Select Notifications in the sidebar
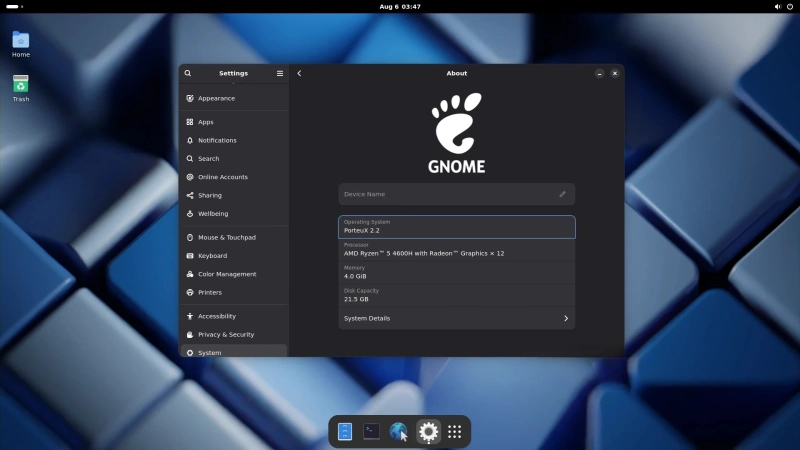Viewport: 800px width, 450px height. 234,140
